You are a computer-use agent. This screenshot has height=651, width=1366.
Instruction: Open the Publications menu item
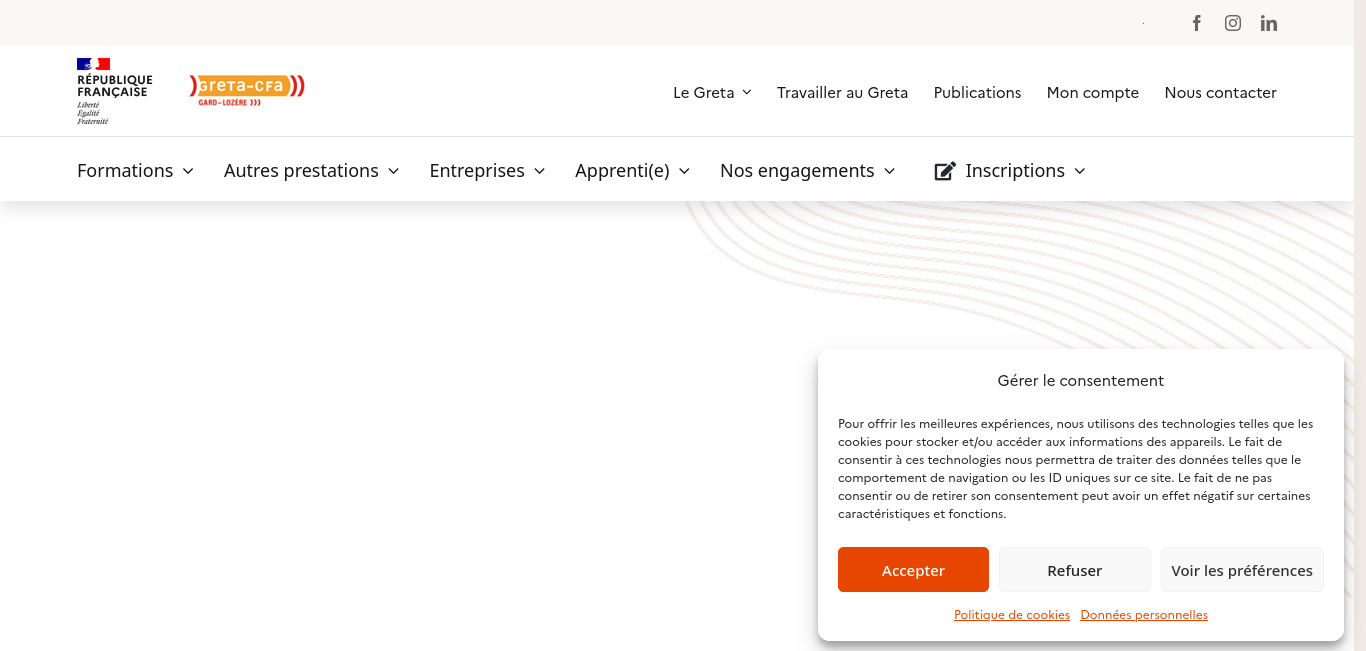point(977,92)
